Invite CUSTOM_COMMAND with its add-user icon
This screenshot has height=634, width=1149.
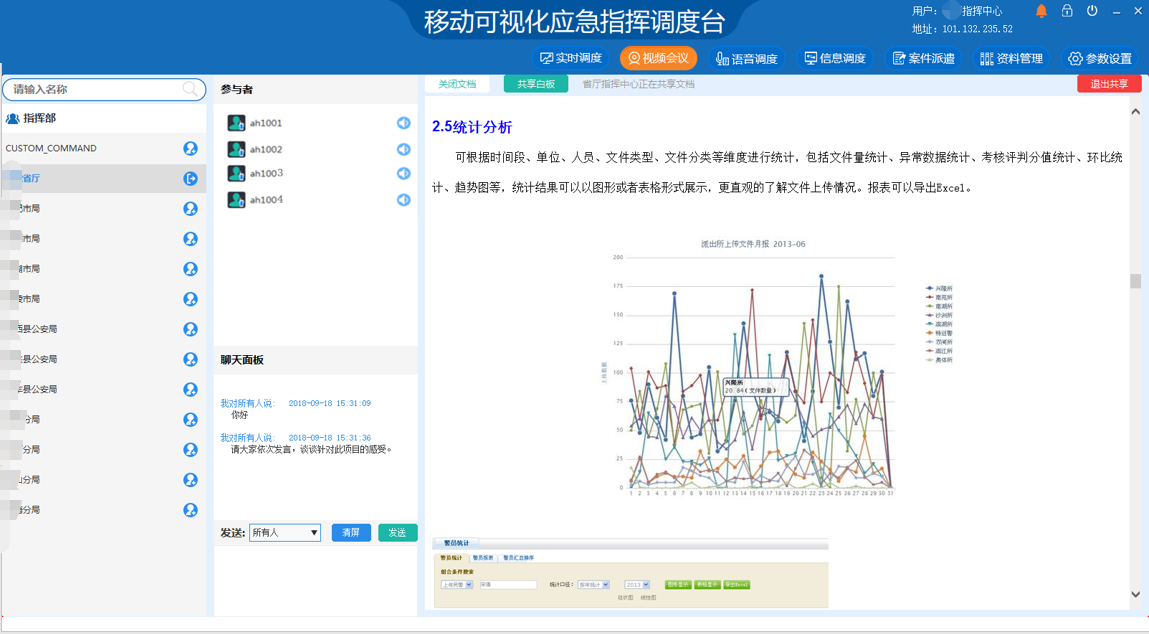tap(190, 149)
